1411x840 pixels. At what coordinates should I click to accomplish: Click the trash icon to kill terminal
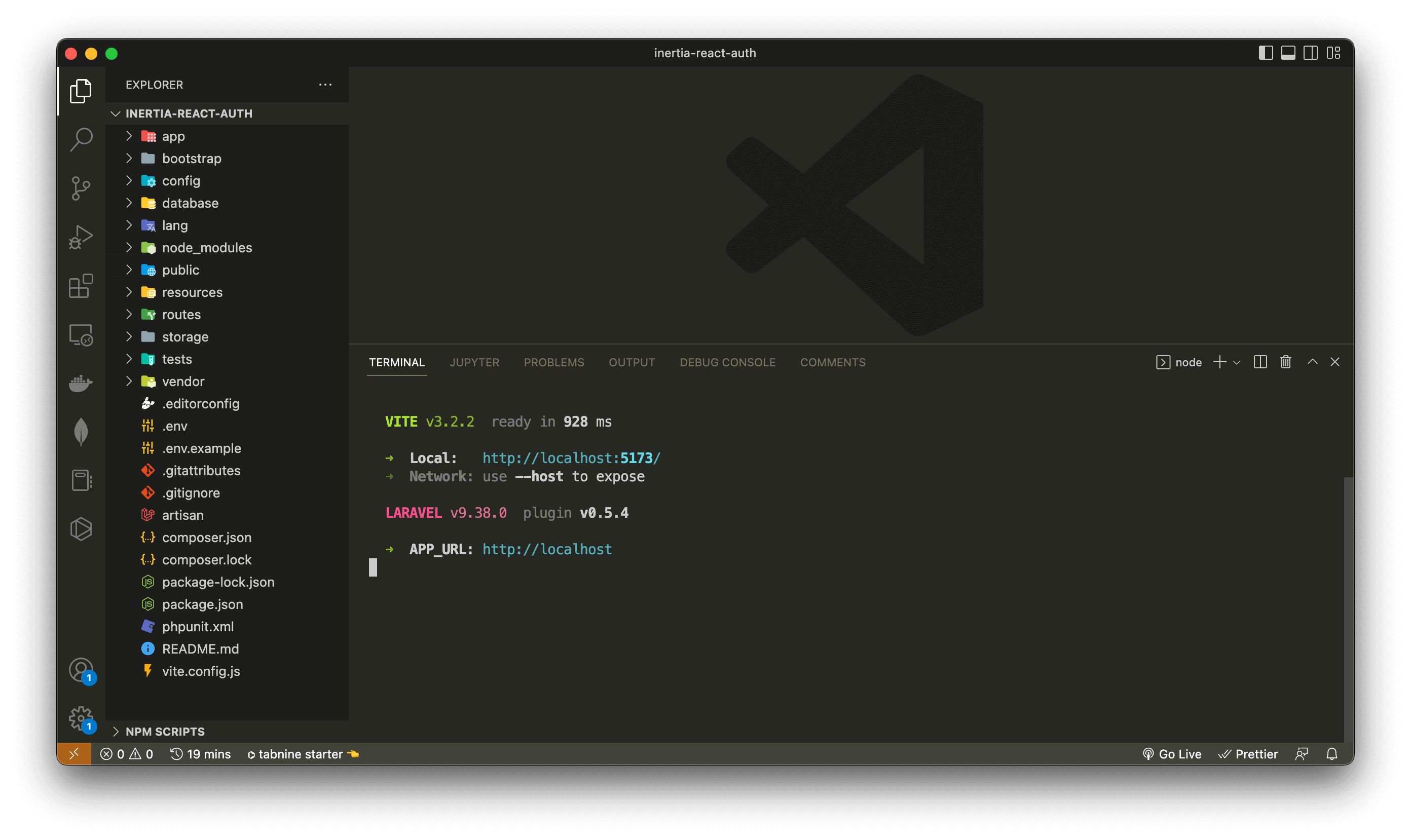click(1285, 362)
